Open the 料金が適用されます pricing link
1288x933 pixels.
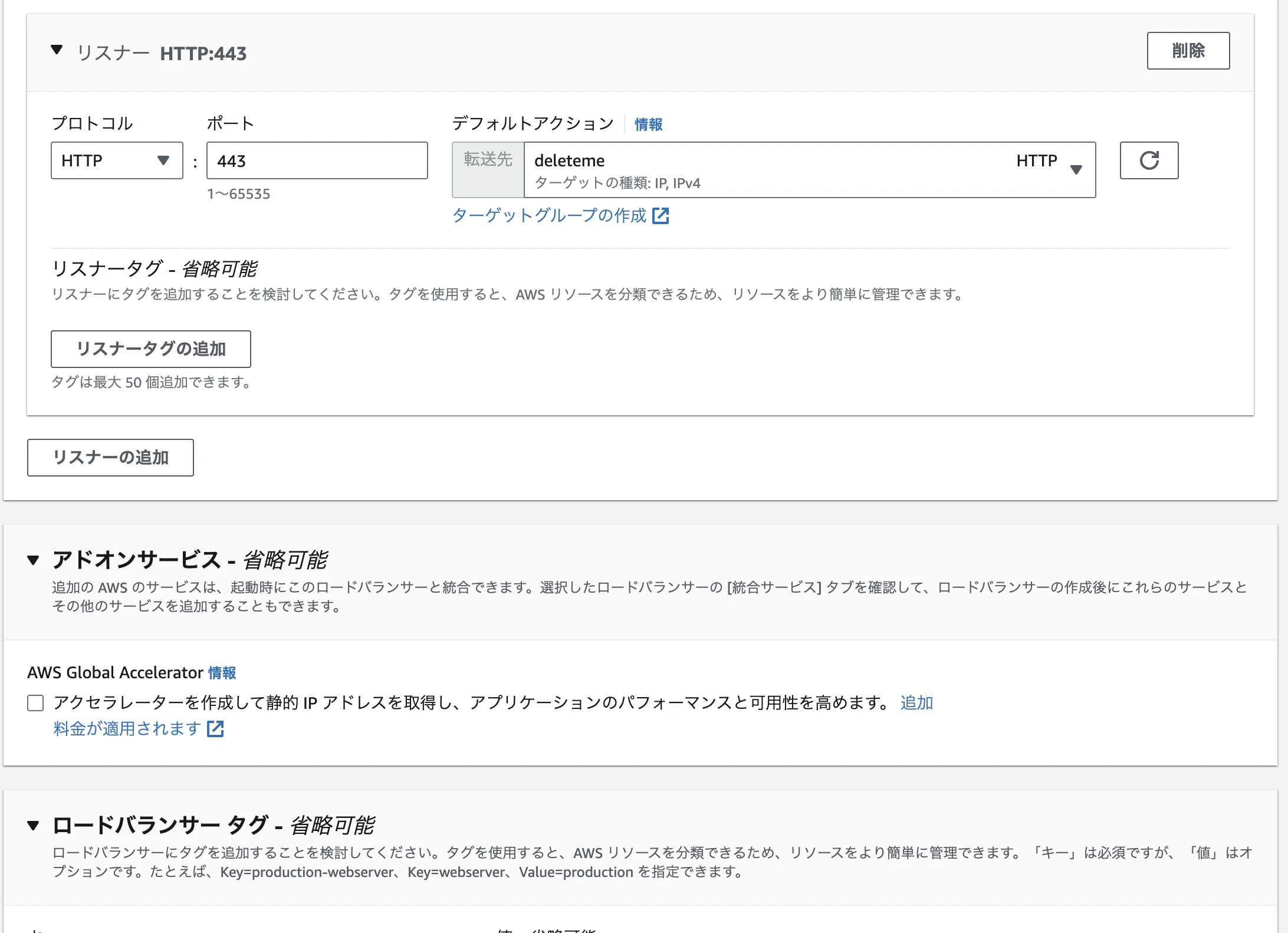127,729
